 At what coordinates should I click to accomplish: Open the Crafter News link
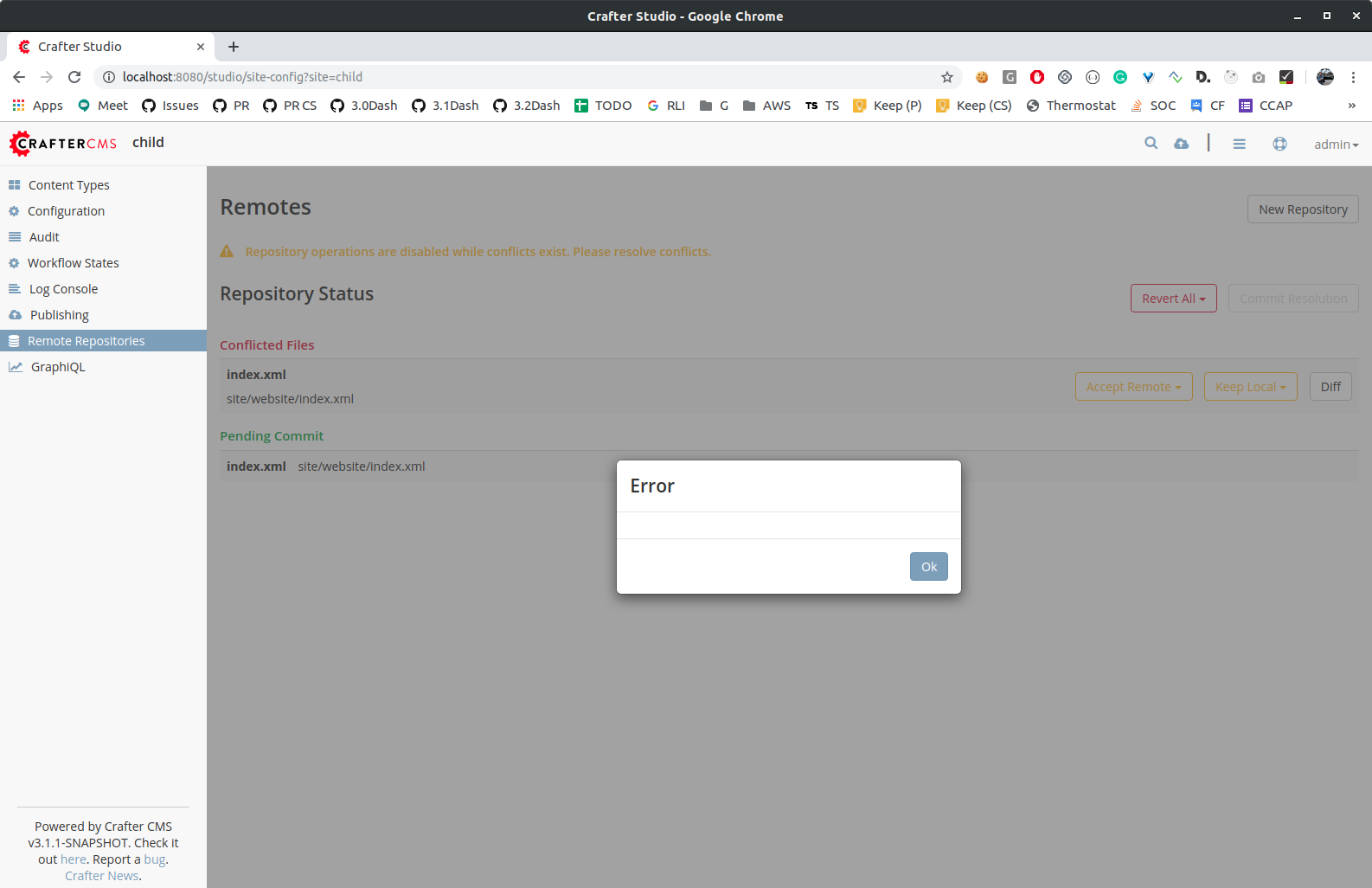(101, 876)
